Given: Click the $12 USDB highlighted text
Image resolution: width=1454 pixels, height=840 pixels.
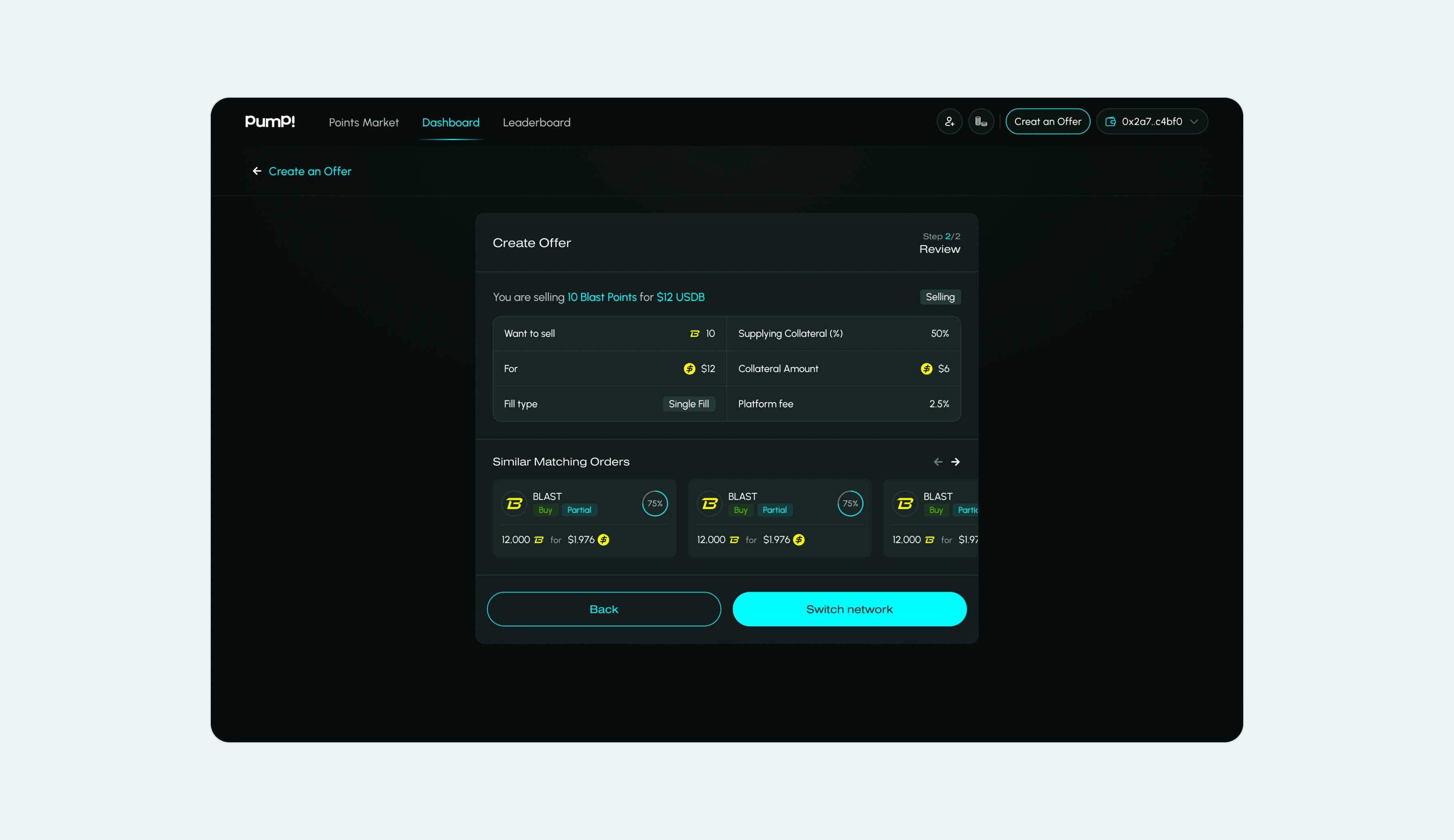Looking at the screenshot, I should point(681,297).
